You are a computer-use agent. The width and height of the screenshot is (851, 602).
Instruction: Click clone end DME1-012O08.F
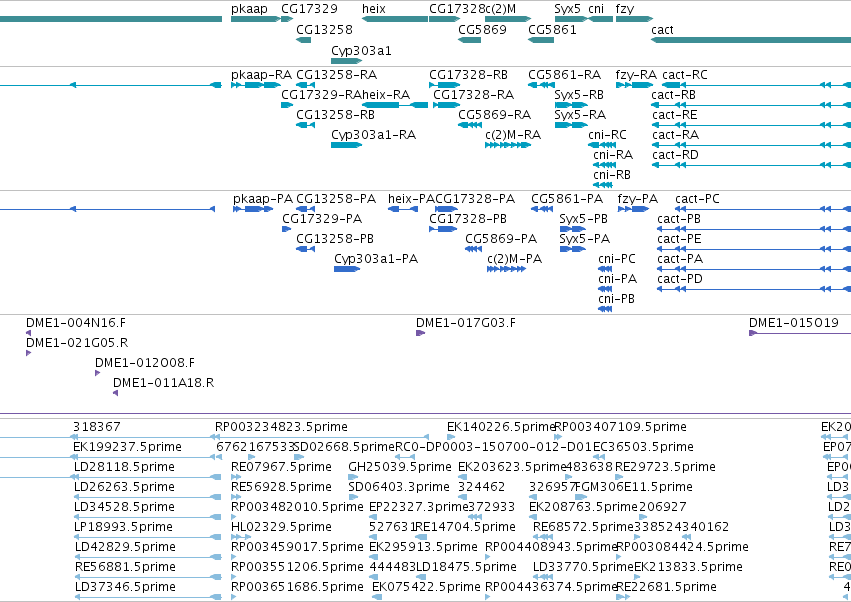tap(98, 373)
